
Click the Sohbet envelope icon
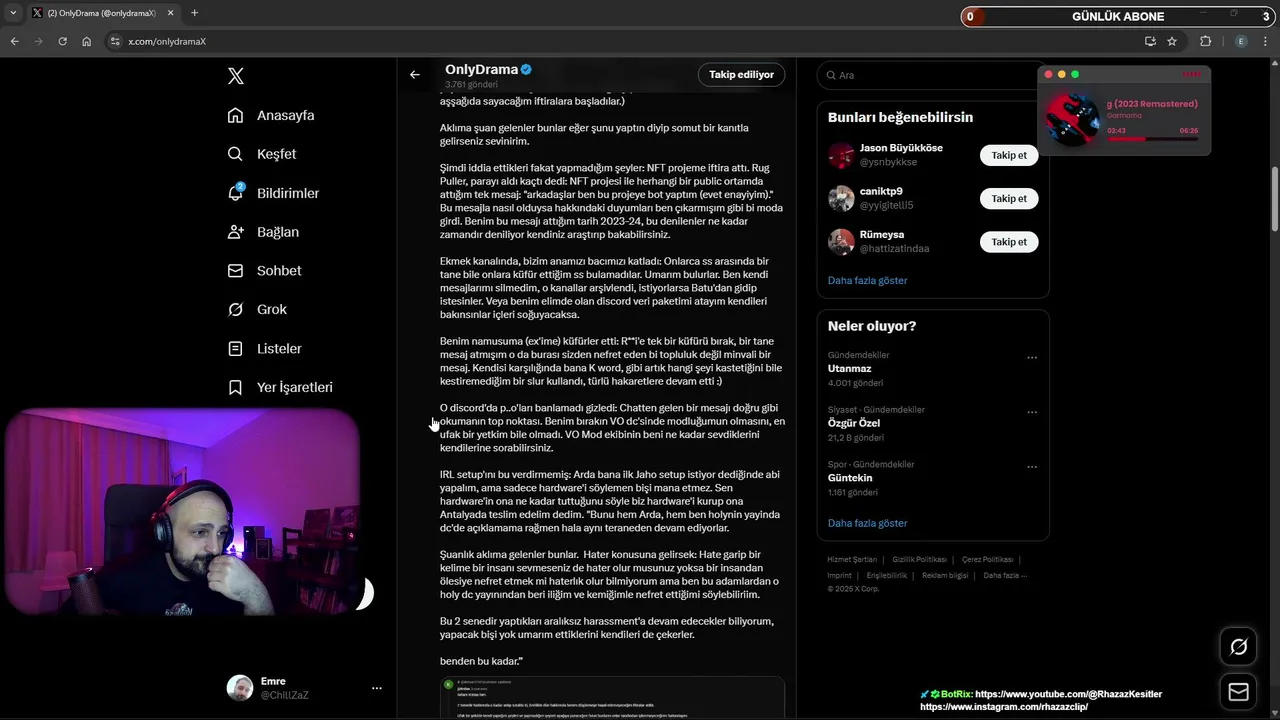coord(235,271)
